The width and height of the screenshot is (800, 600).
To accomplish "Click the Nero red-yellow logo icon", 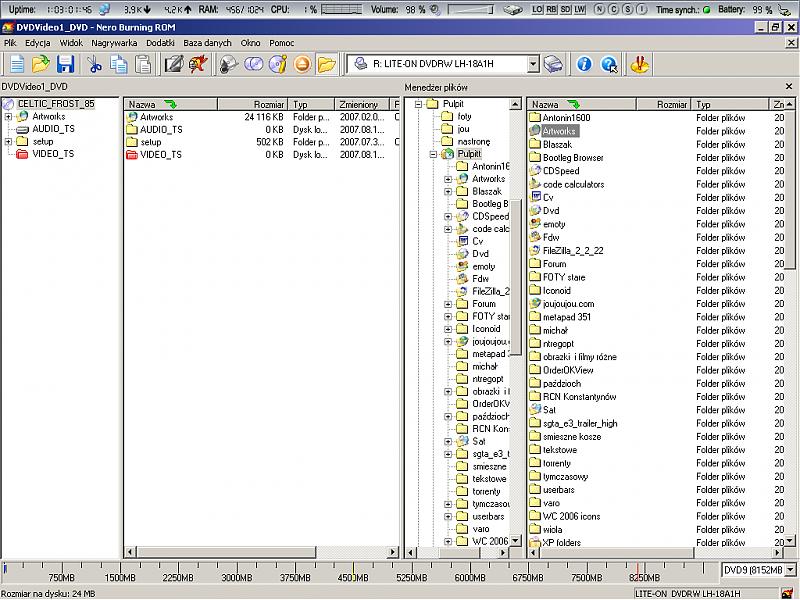I will pos(639,64).
